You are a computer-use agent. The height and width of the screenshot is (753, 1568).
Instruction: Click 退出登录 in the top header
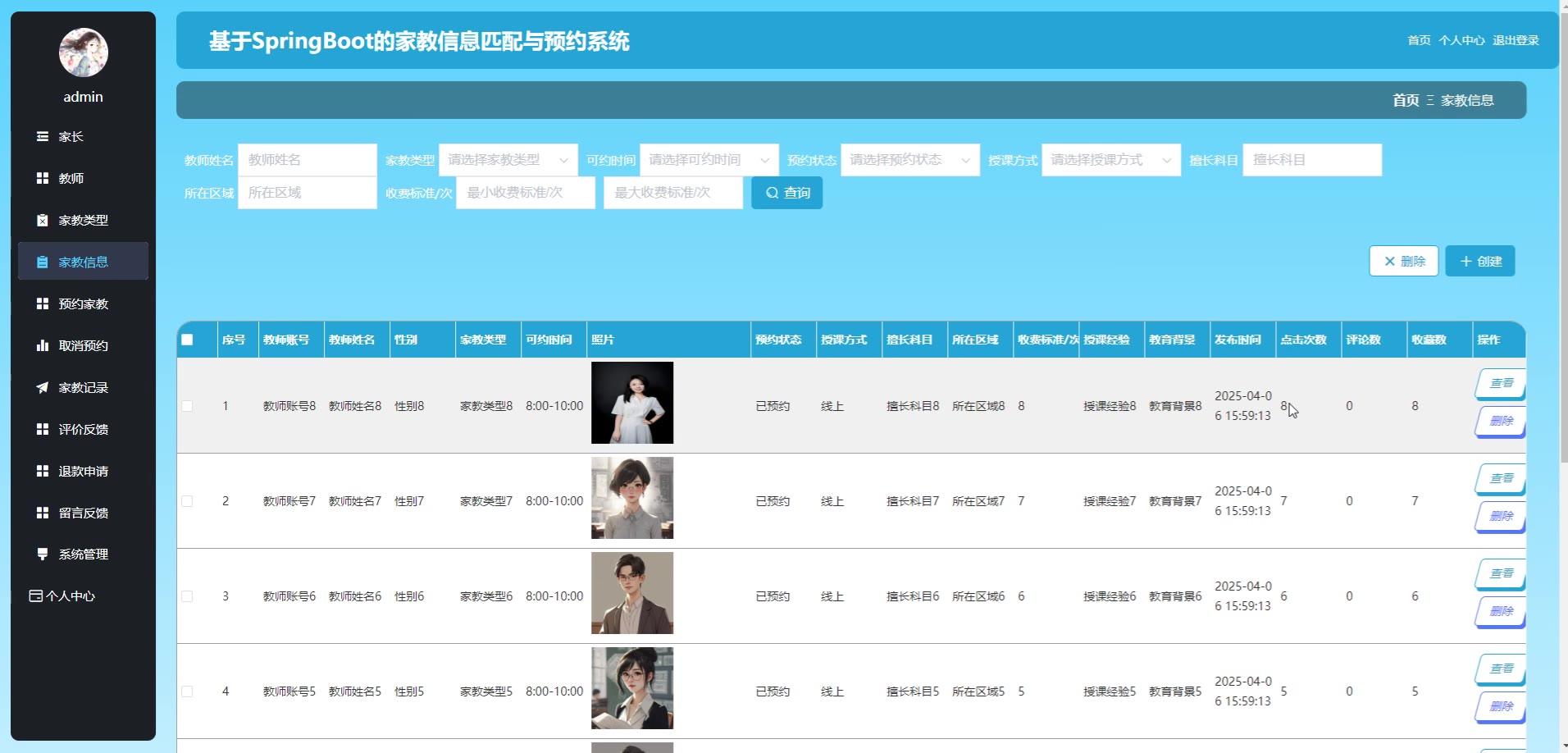1516,40
